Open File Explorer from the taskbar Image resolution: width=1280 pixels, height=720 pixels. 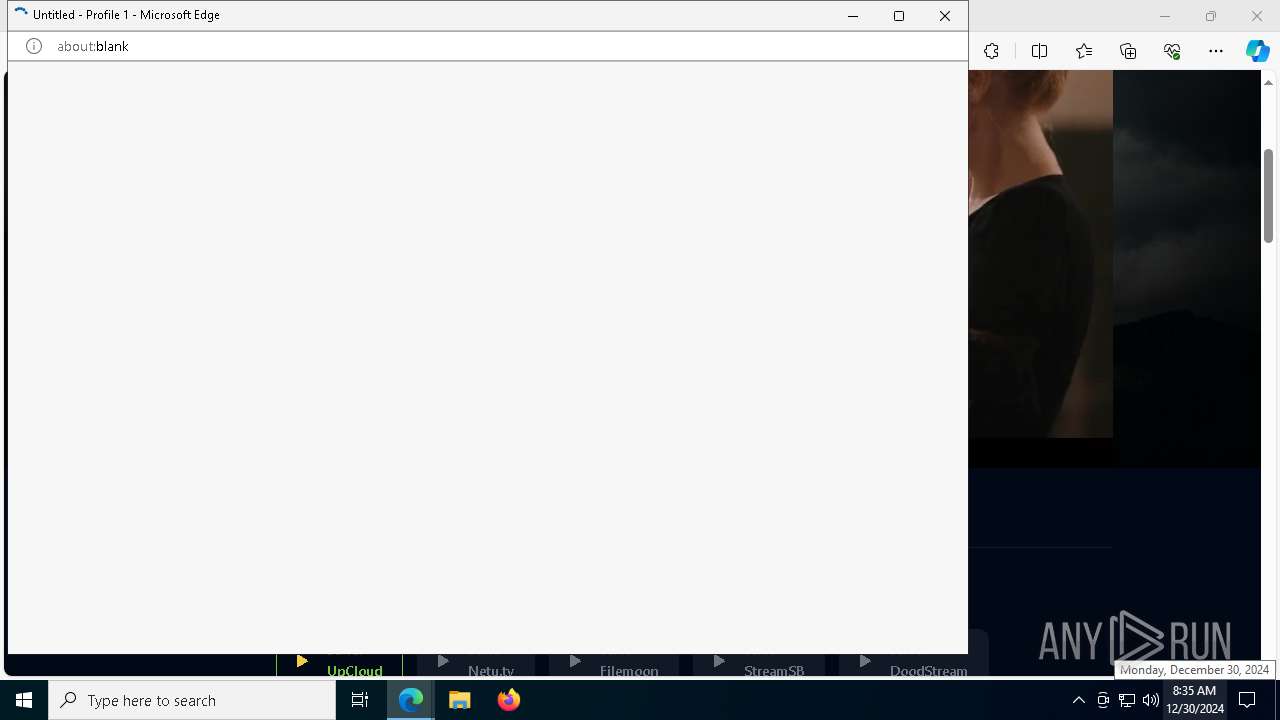point(460,700)
